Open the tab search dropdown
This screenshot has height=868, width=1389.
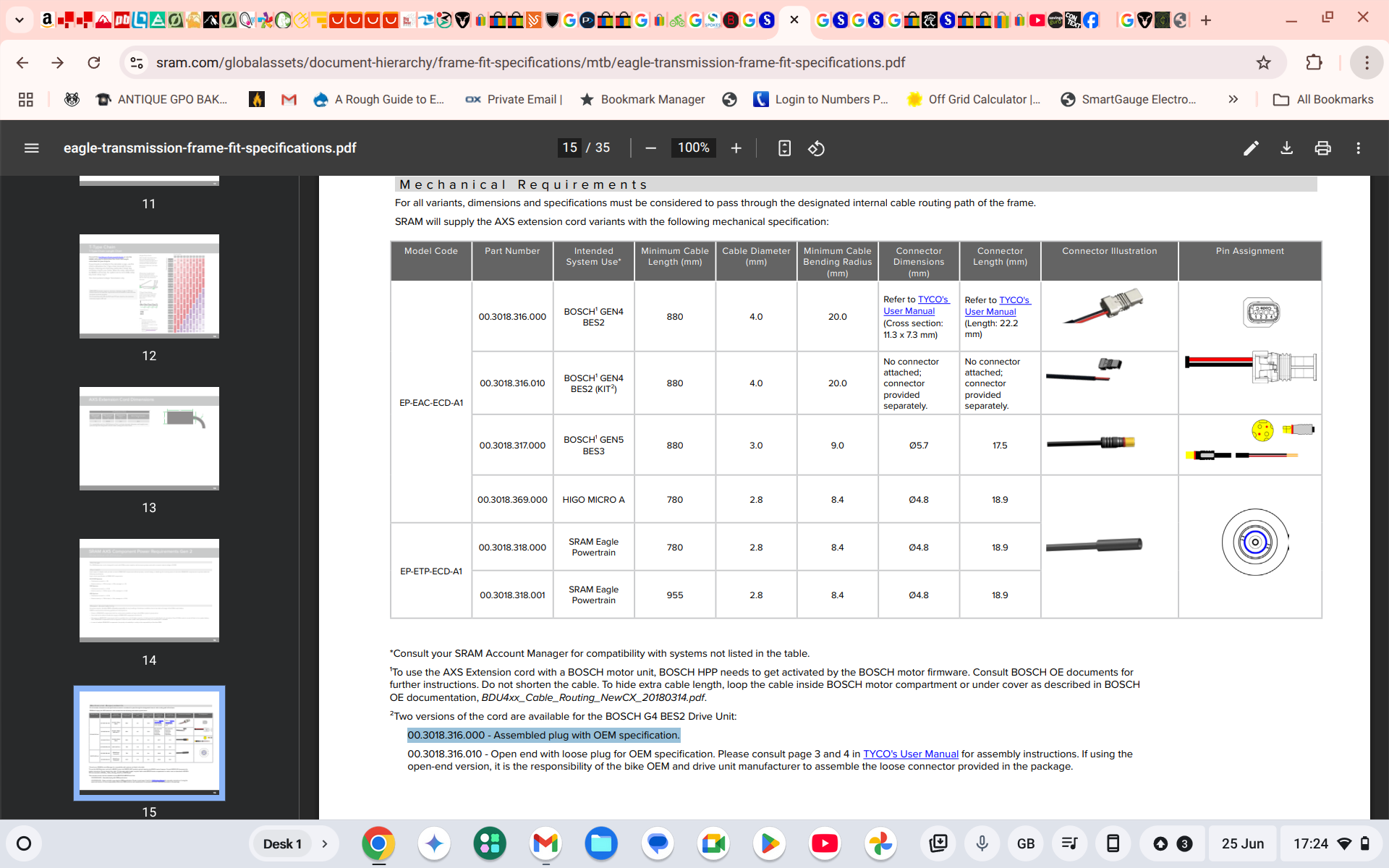[20, 20]
